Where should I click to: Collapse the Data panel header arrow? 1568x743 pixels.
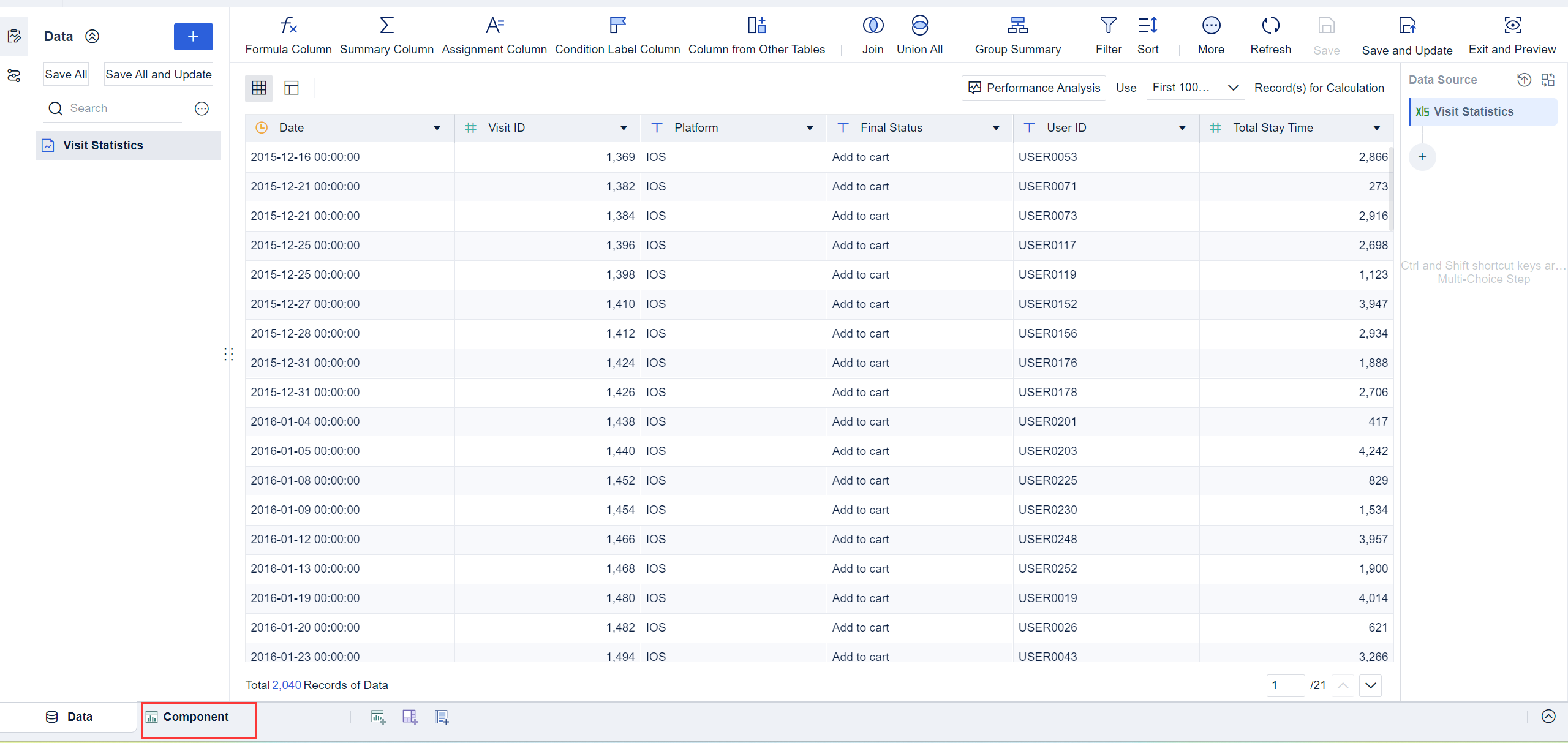[x=92, y=37]
